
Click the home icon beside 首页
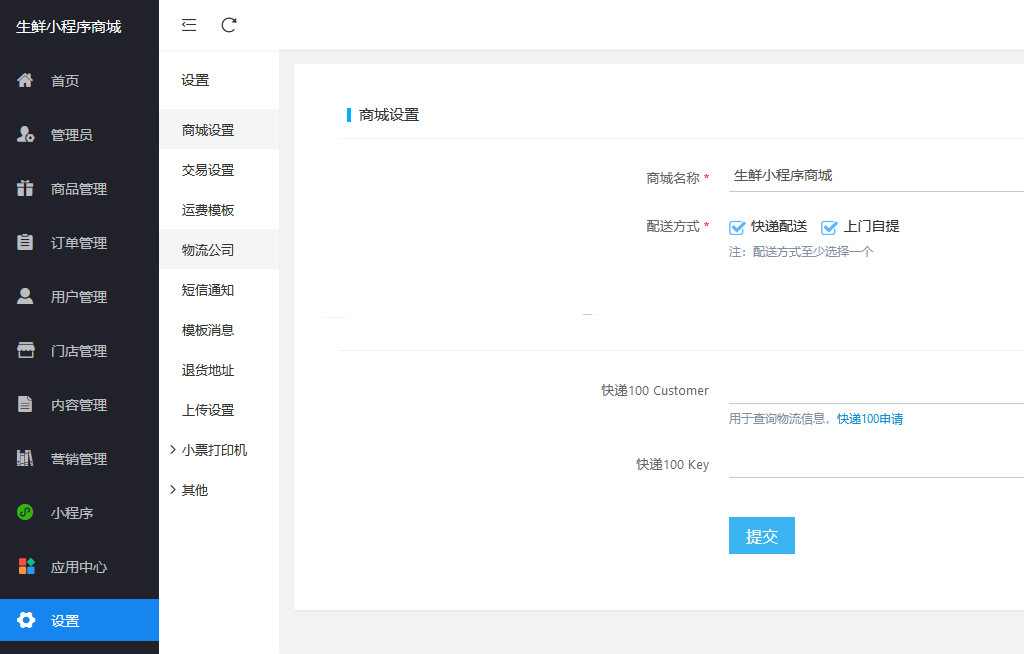26,81
